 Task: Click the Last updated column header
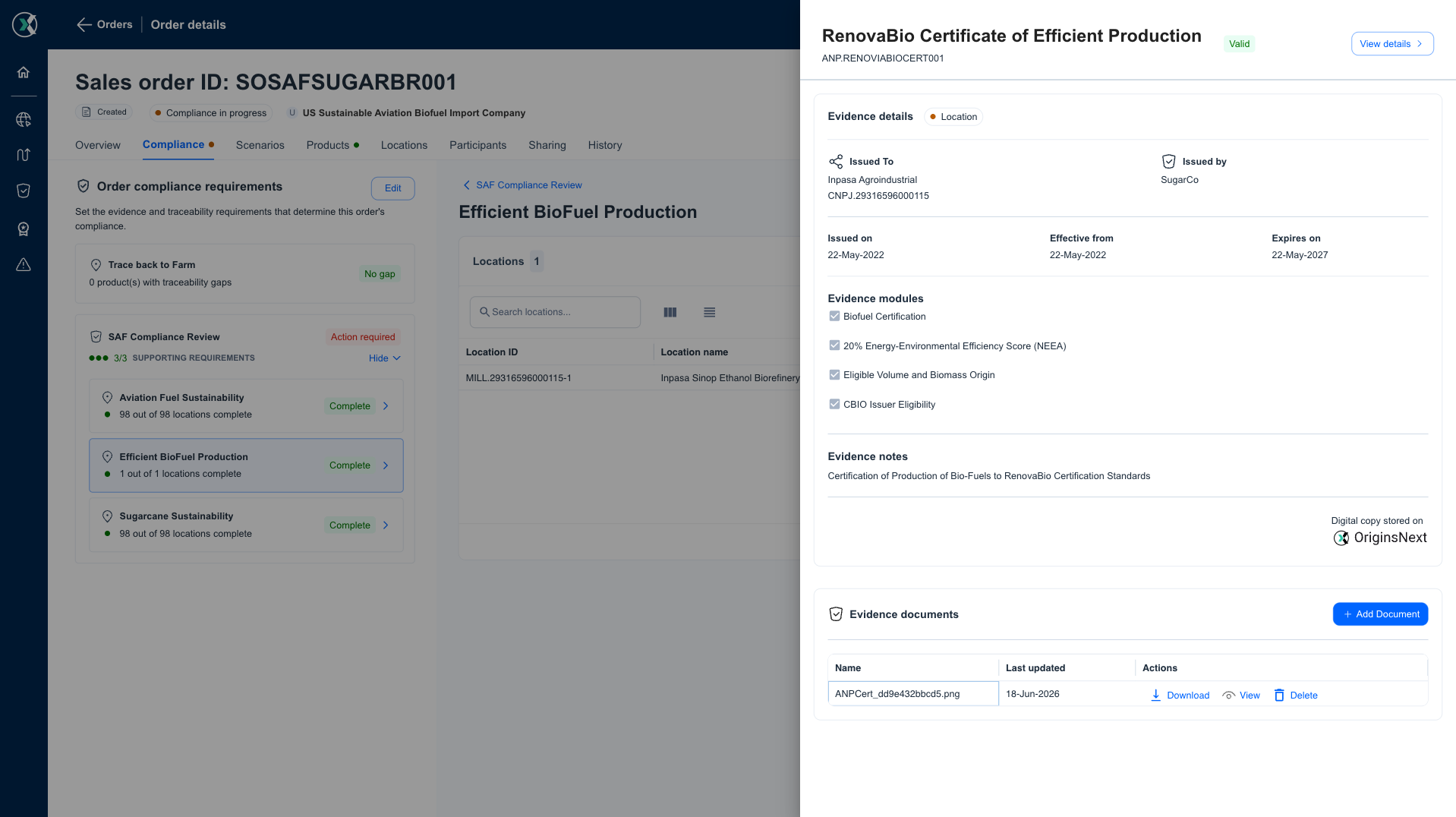[1035, 668]
